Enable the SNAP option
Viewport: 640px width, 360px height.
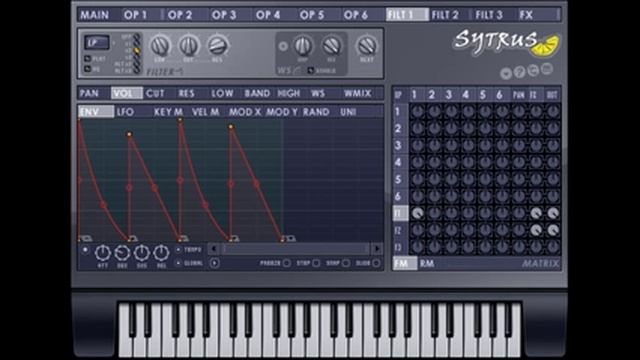[x=346, y=263]
